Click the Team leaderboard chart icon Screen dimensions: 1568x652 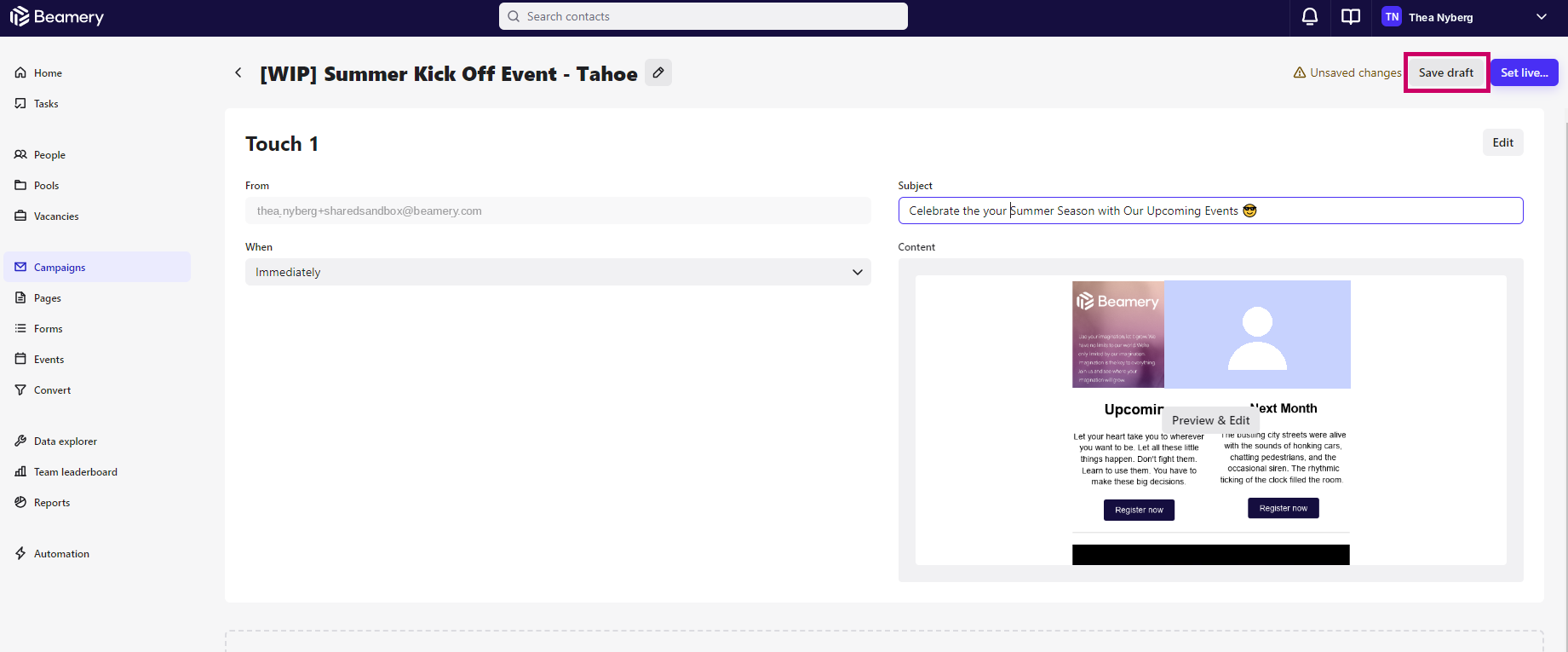[20, 471]
